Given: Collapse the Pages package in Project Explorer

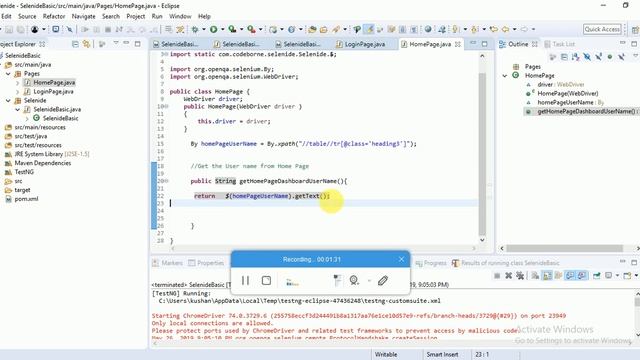Looking at the screenshot, I should point(8,74).
